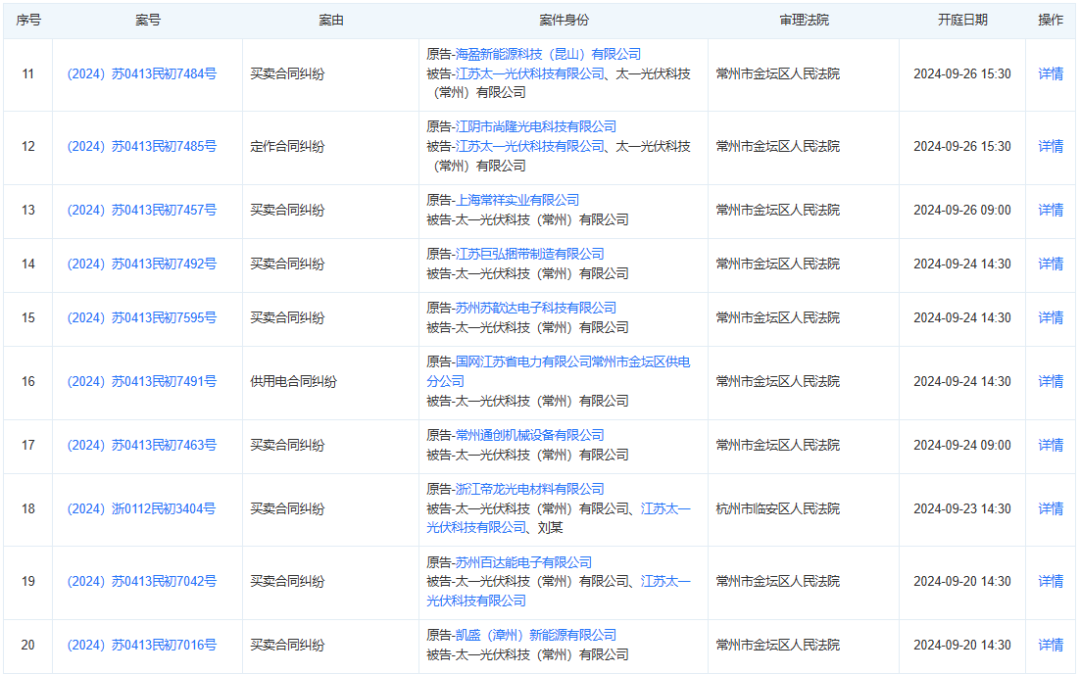Click defendant 江苏太一光伏科技有限公司 in row 12
1080x674 pixels.
click(529, 147)
